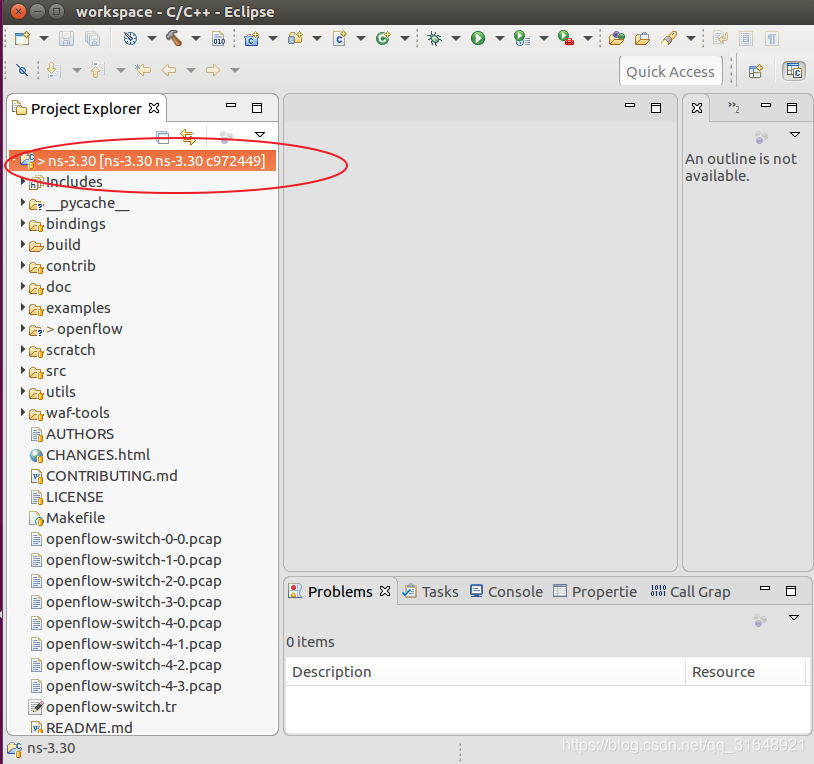Click the Debug bug icon
Image resolution: width=814 pixels, height=764 pixels.
(x=434, y=38)
